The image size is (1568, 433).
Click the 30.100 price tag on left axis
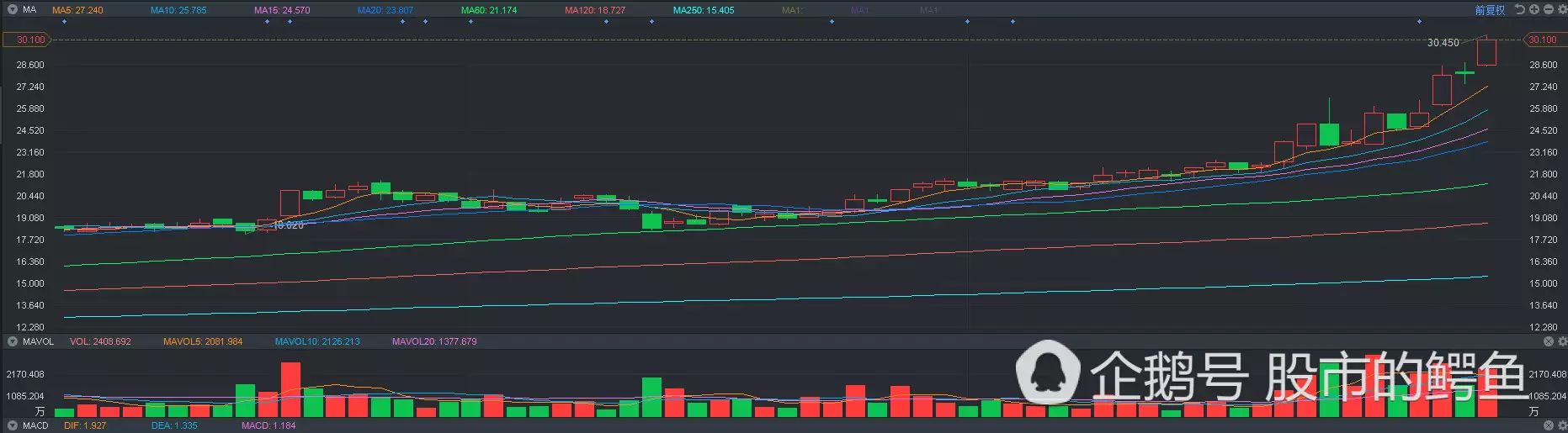[x=30, y=40]
